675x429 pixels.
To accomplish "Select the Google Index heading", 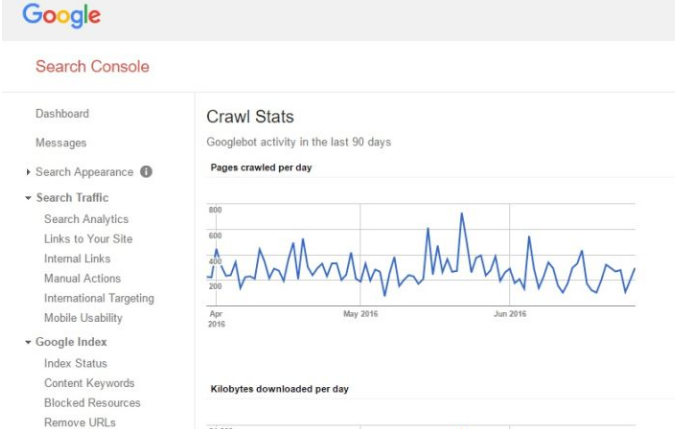I will click(71, 342).
